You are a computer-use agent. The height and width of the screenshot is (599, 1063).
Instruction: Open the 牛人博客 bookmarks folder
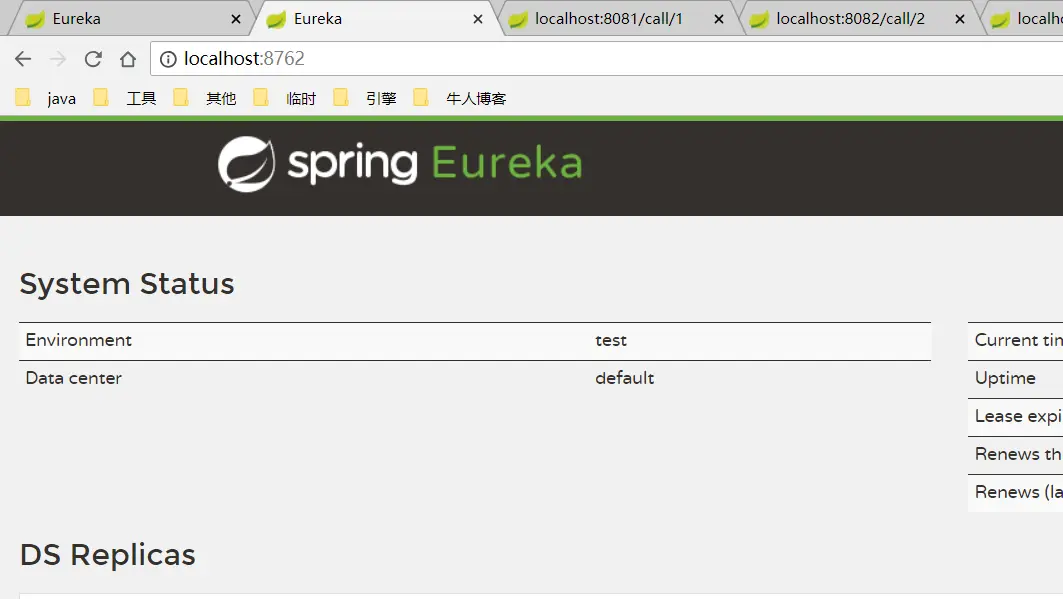[460, 98]
